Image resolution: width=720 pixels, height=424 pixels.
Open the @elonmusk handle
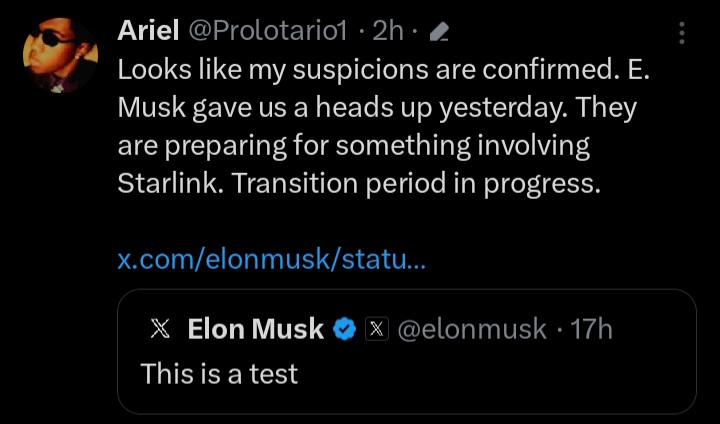click(472, 328)
